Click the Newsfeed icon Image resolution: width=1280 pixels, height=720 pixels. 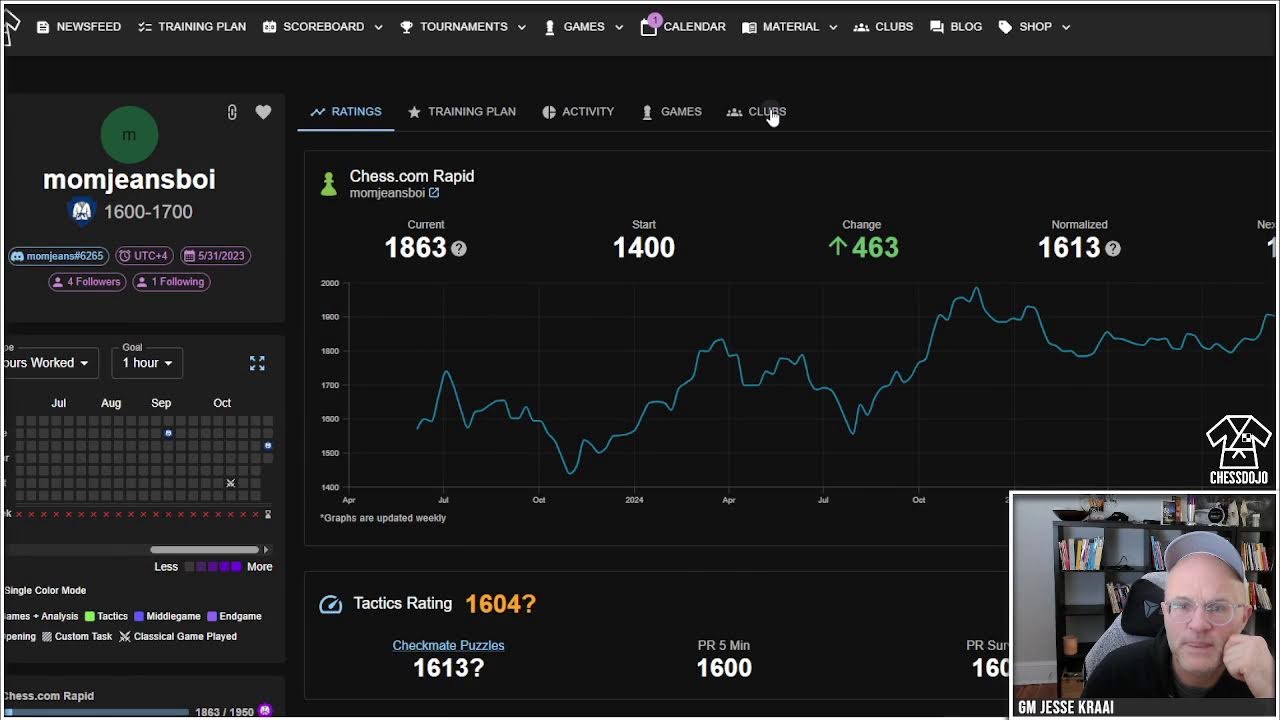pos(42,27)
